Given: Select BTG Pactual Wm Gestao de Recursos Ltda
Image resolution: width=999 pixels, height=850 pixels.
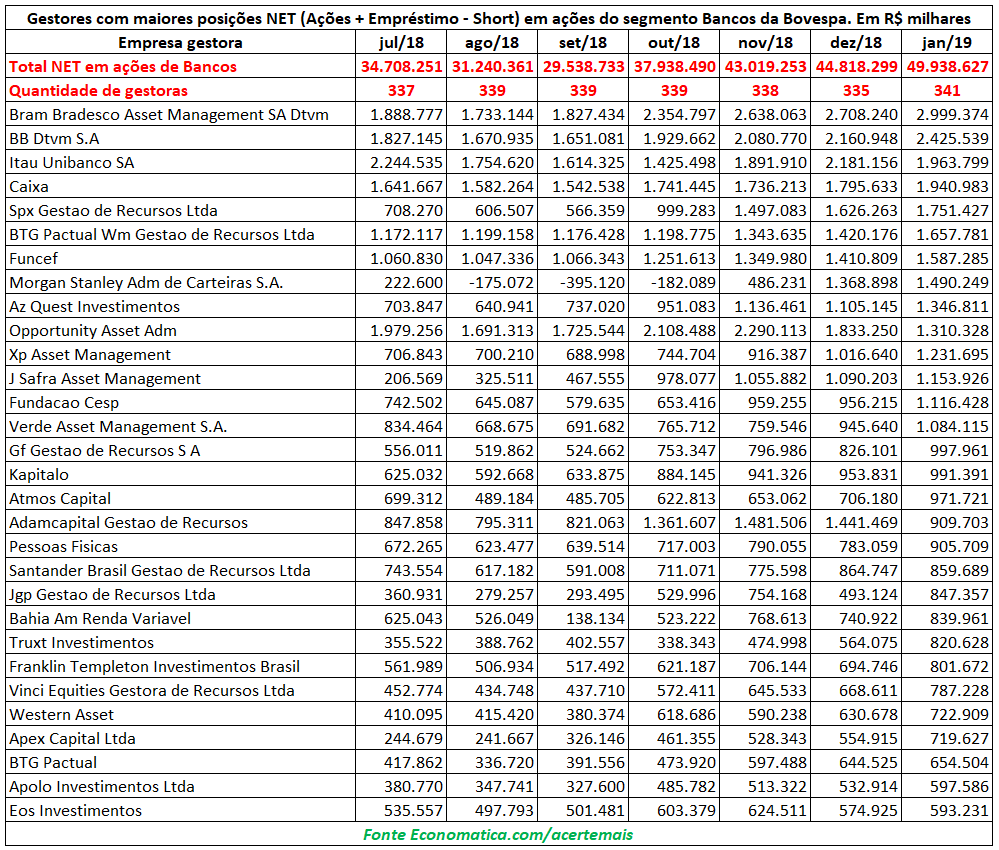Looking at the screenshot, I should [162, 234].
